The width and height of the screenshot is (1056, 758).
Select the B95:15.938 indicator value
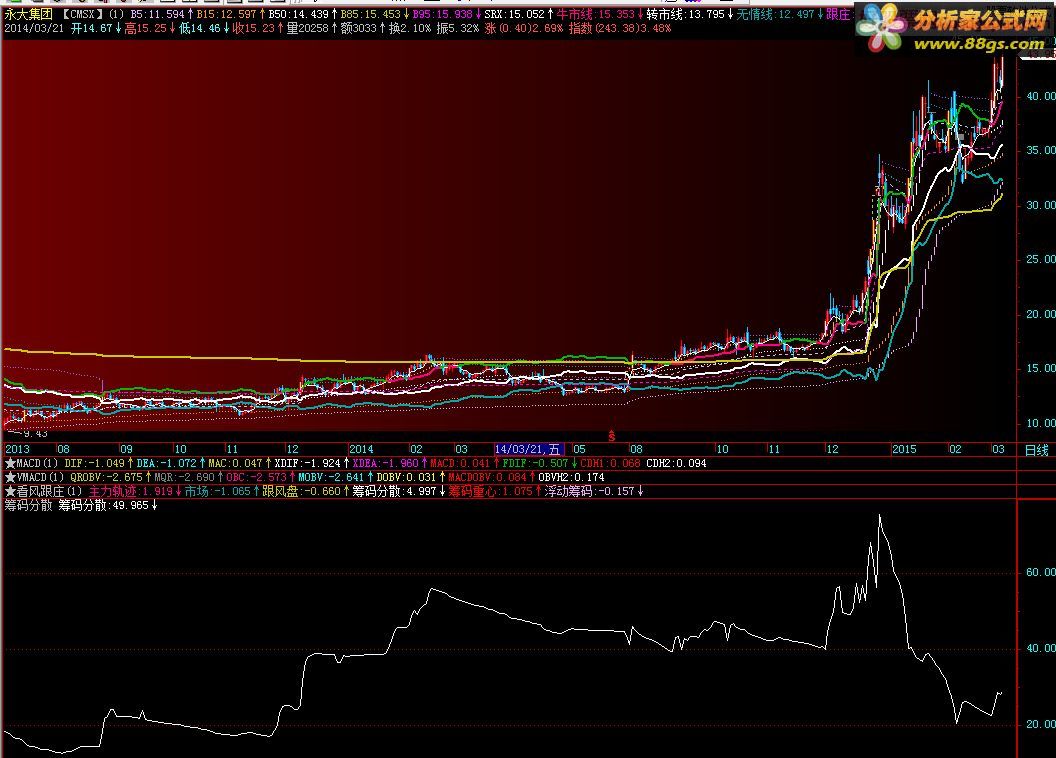pos(442,14)
